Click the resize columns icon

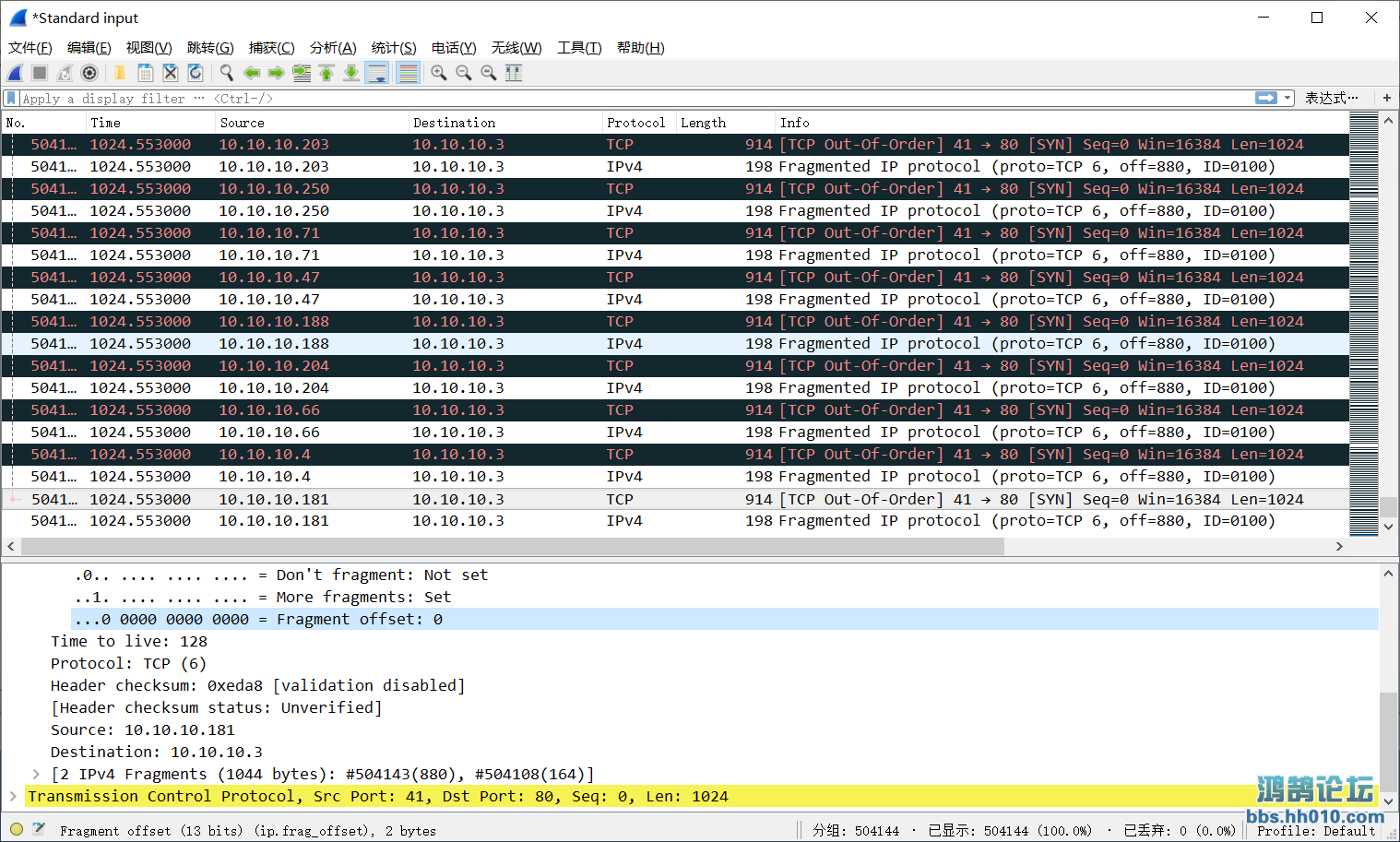[514, 73]
